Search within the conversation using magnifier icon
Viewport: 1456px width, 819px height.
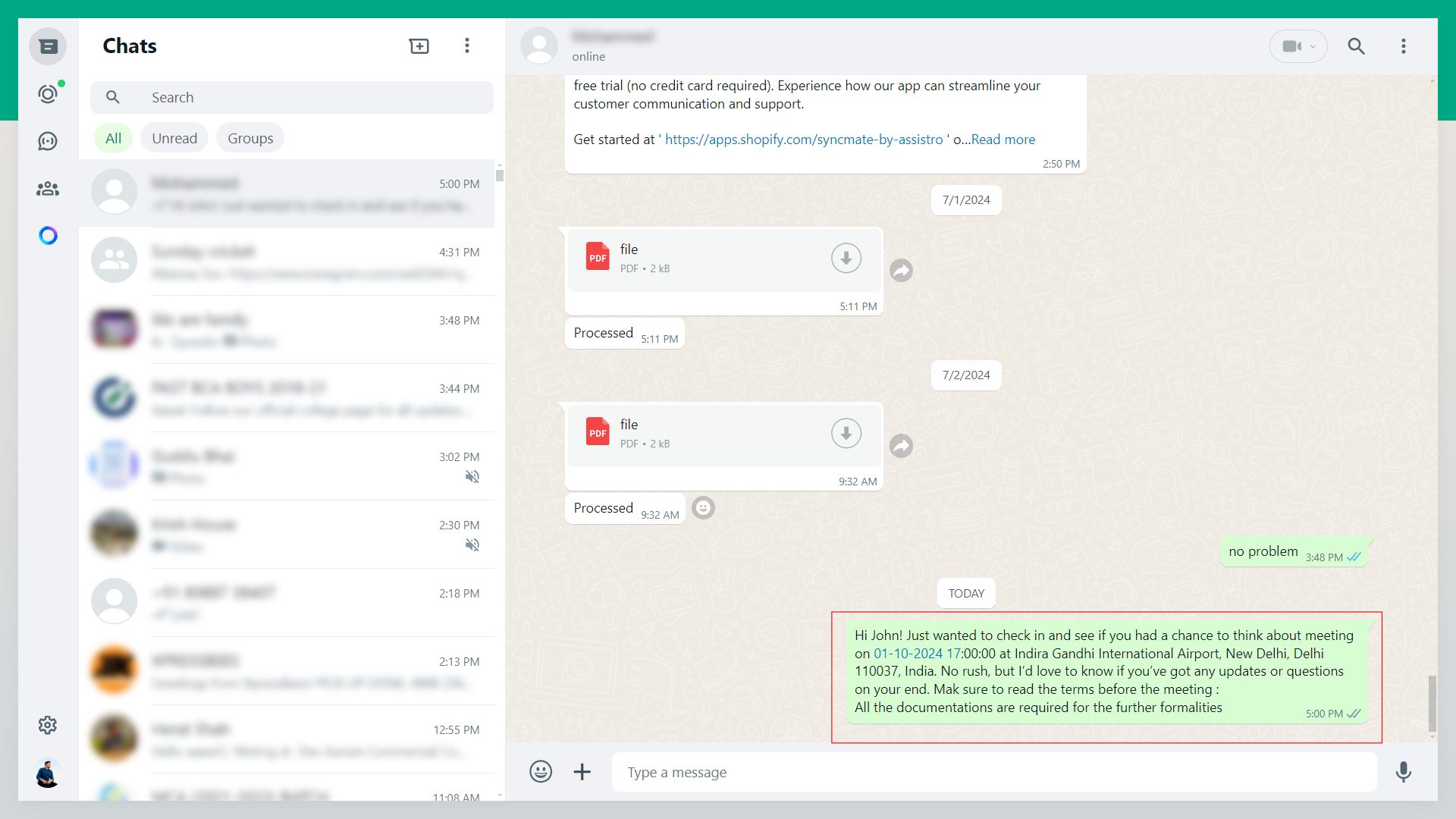coord(1356,46)
